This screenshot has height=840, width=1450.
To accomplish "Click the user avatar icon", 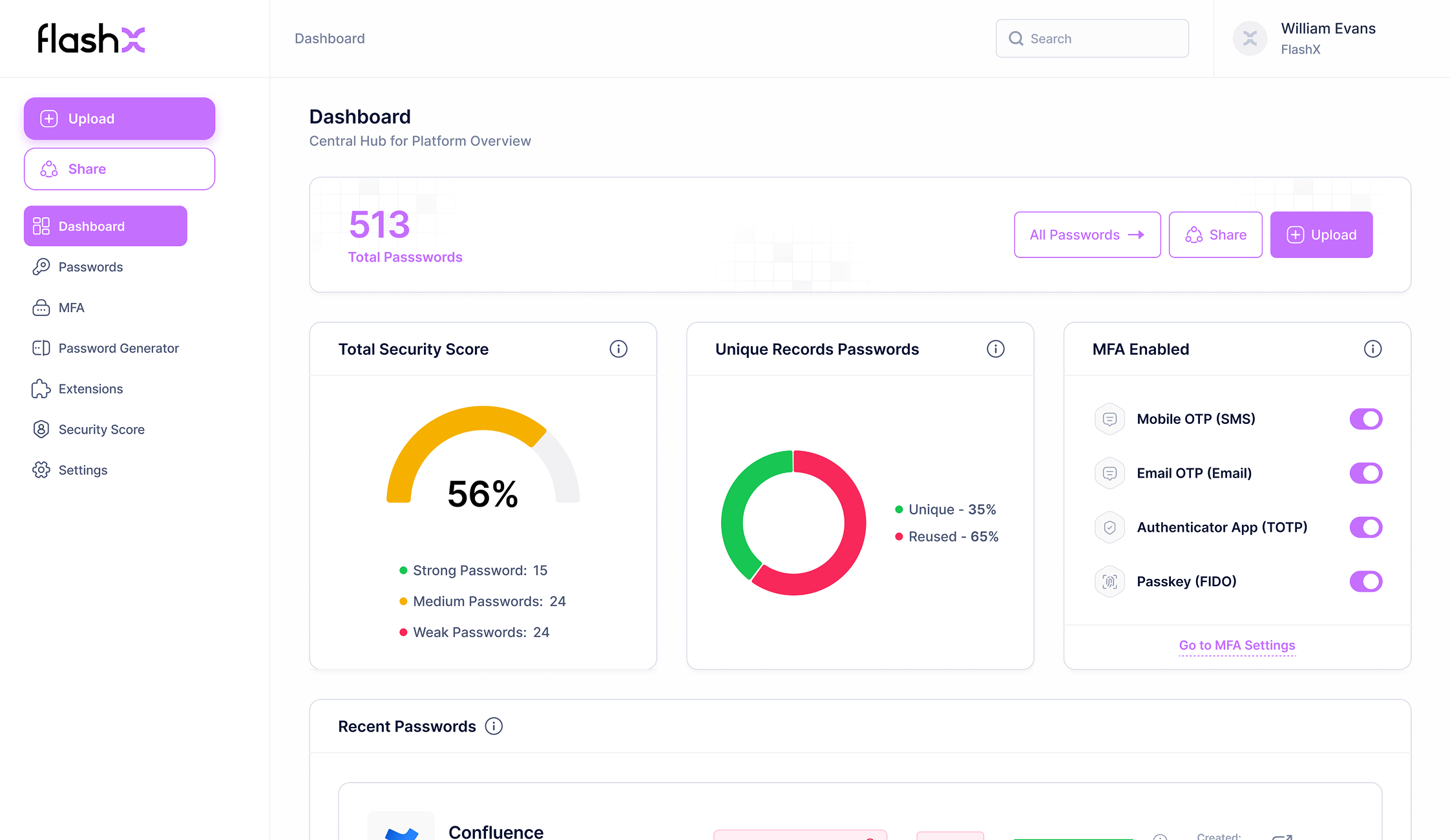I will pos(1250,39).
